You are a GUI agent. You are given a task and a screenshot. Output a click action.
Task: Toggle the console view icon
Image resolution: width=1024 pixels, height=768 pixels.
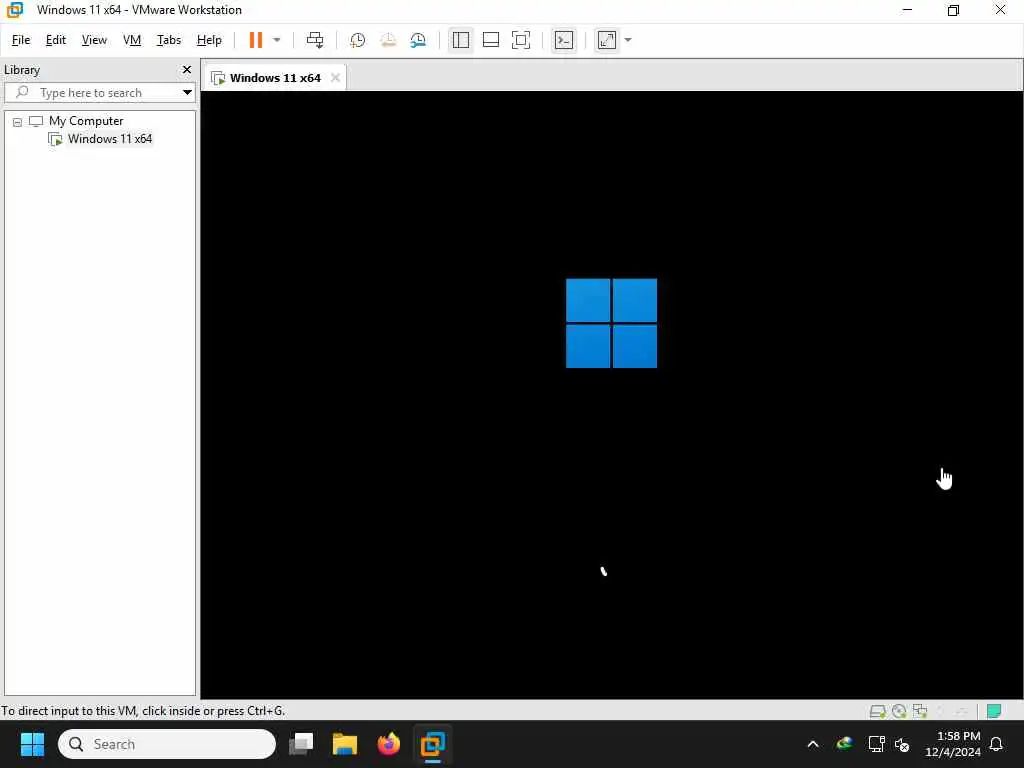[564, 40]
